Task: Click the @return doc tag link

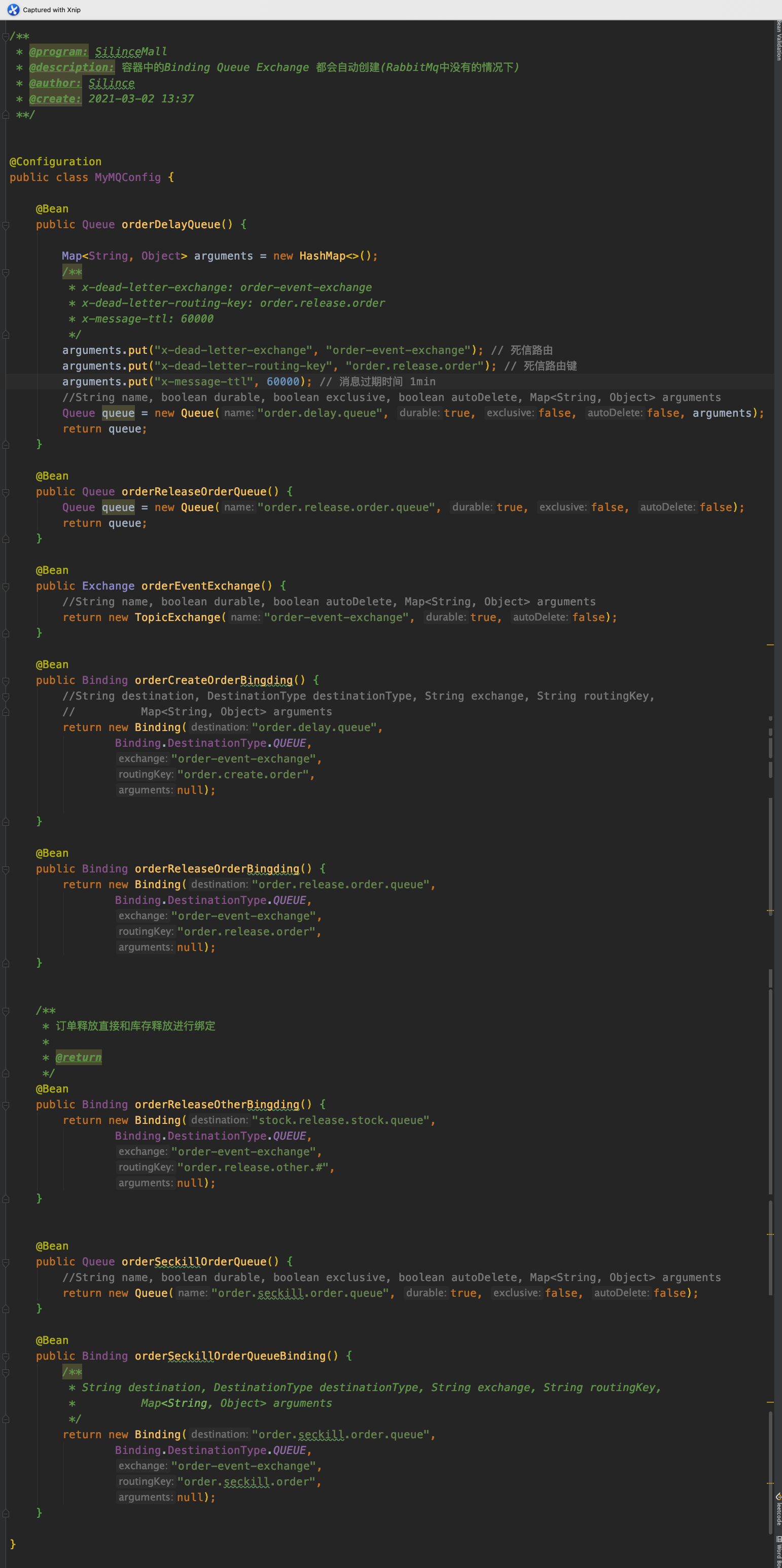Action: coord(79,1058)
